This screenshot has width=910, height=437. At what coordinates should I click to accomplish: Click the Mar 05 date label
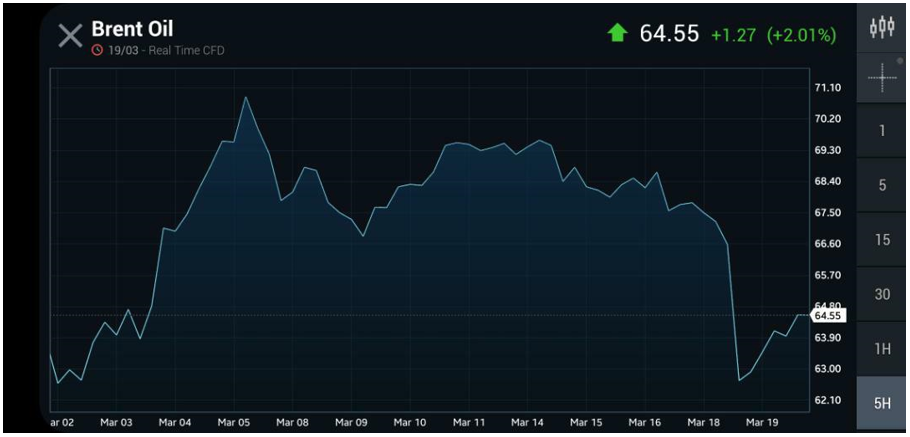233,423
